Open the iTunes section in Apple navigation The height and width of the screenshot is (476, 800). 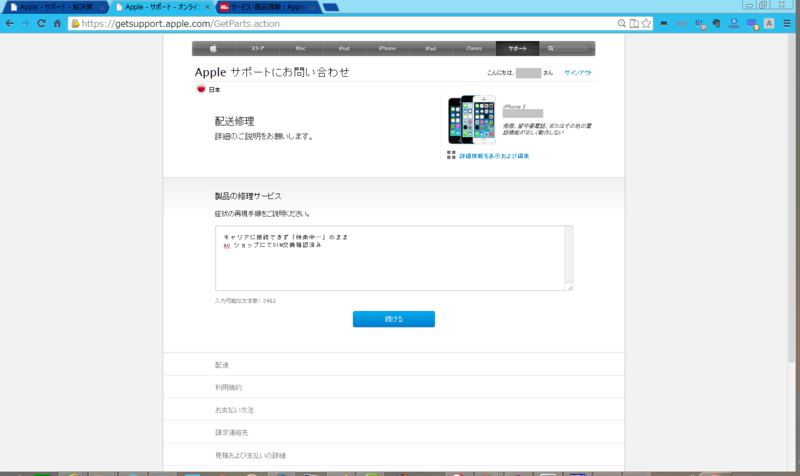pyautogui.click(x=474, y=48)
